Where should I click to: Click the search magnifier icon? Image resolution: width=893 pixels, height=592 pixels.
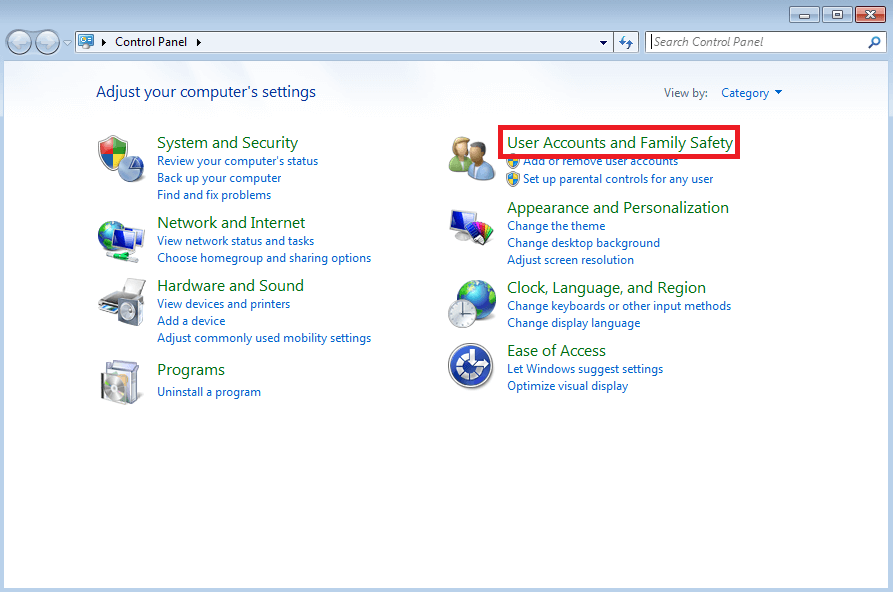coord(874,42)
